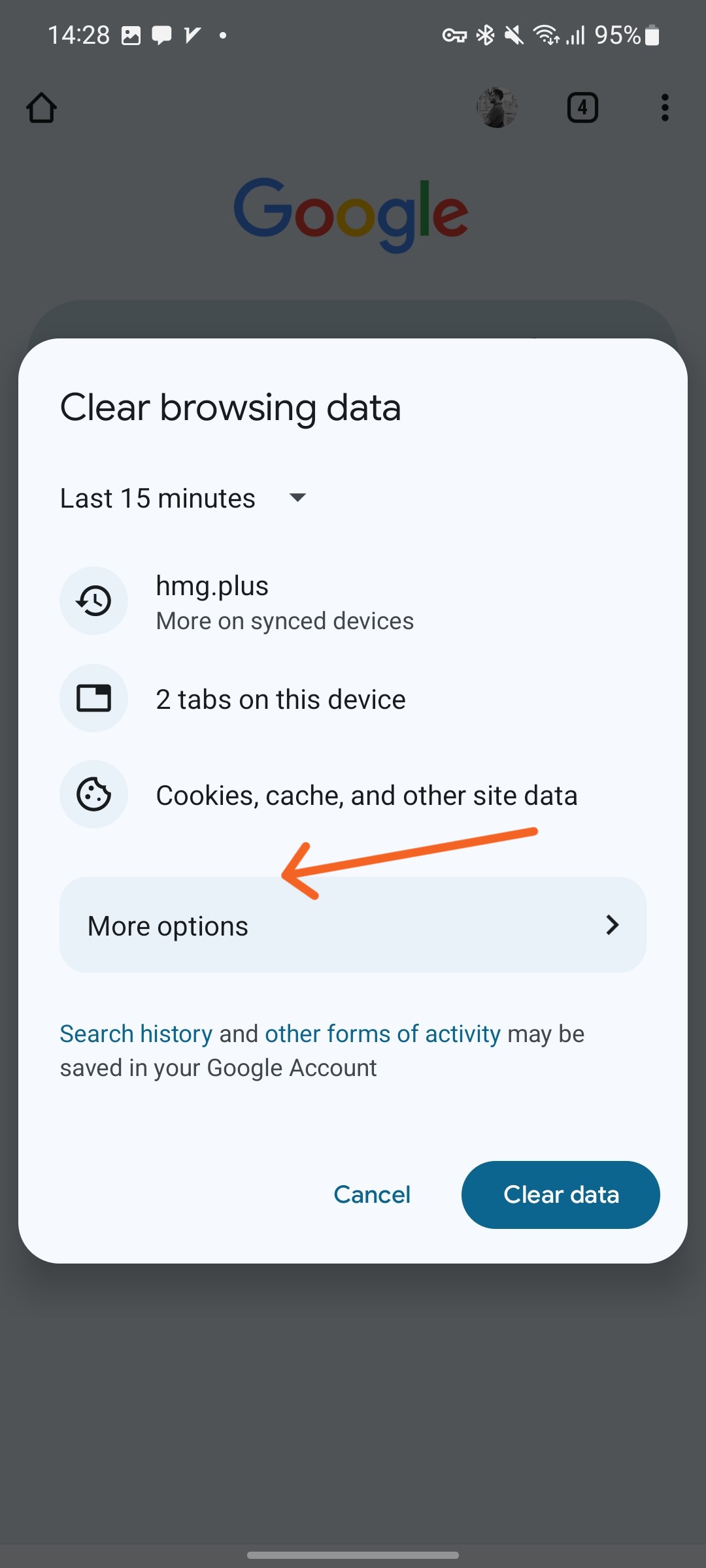Open the tab switcher showing 4 tabs
706x1568 pixels.
click(582, 108)
